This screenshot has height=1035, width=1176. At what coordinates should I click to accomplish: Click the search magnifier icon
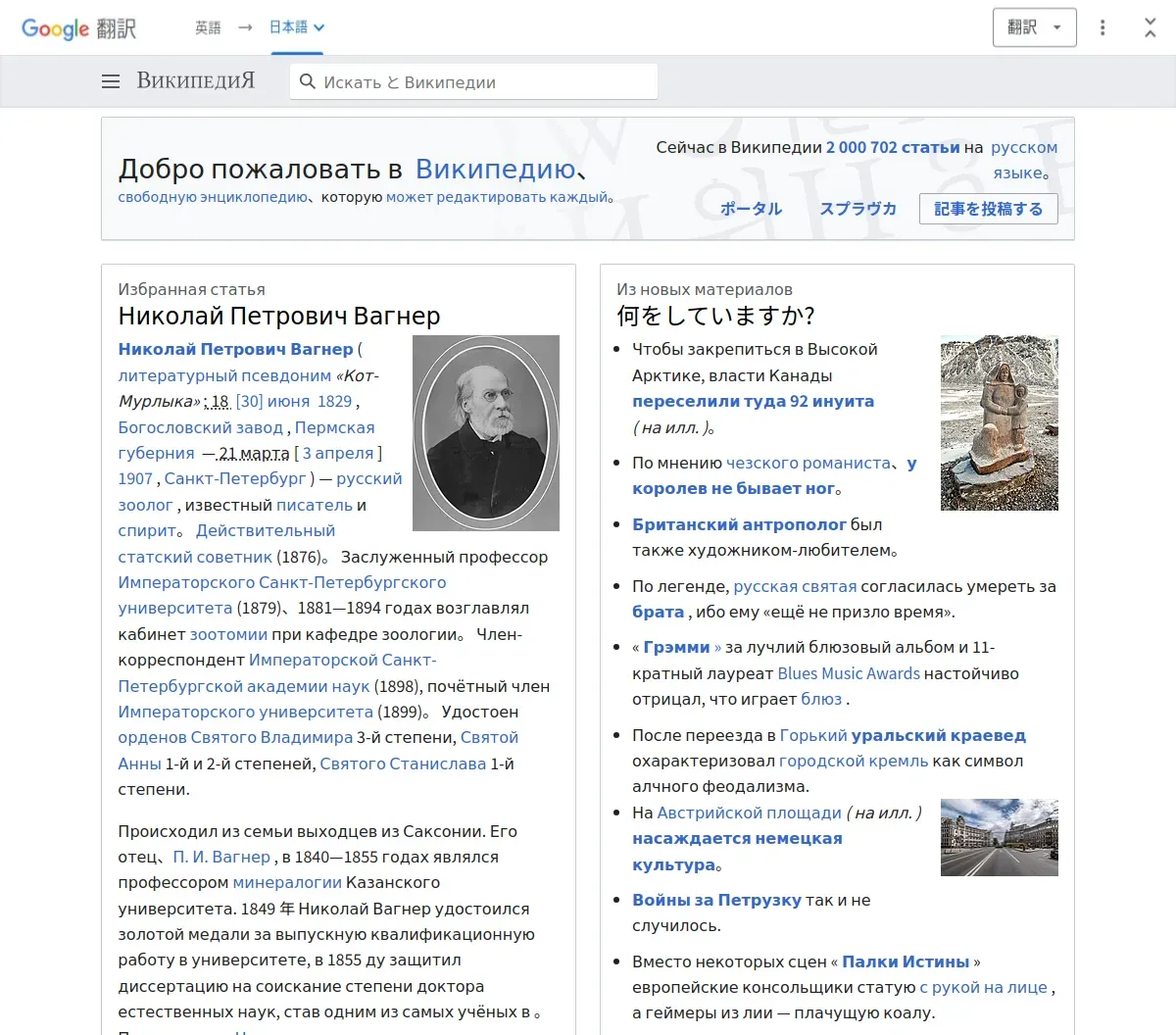coord(308,81)
